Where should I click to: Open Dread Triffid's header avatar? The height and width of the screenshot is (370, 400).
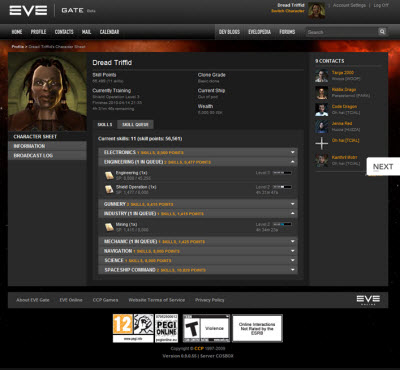pyautogui.click(x=316, y=10)
